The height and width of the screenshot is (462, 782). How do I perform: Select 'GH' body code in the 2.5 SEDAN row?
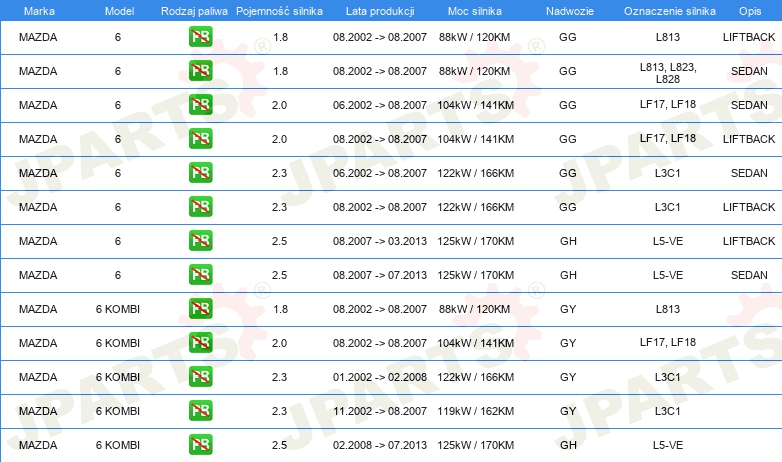pos(568,275)
